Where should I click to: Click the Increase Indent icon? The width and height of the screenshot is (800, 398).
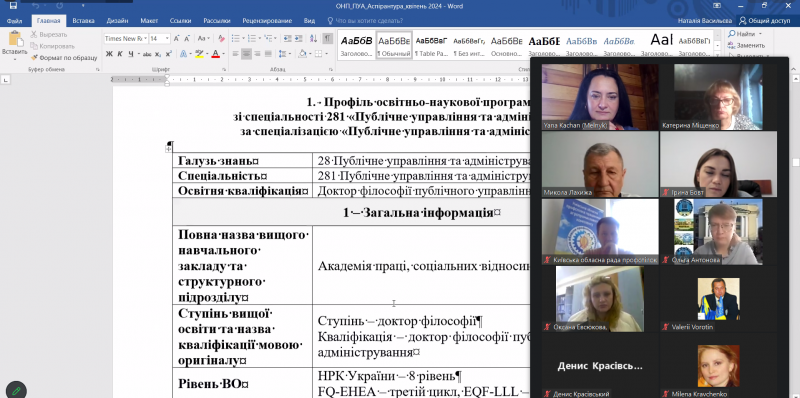(x=298, y=38)
